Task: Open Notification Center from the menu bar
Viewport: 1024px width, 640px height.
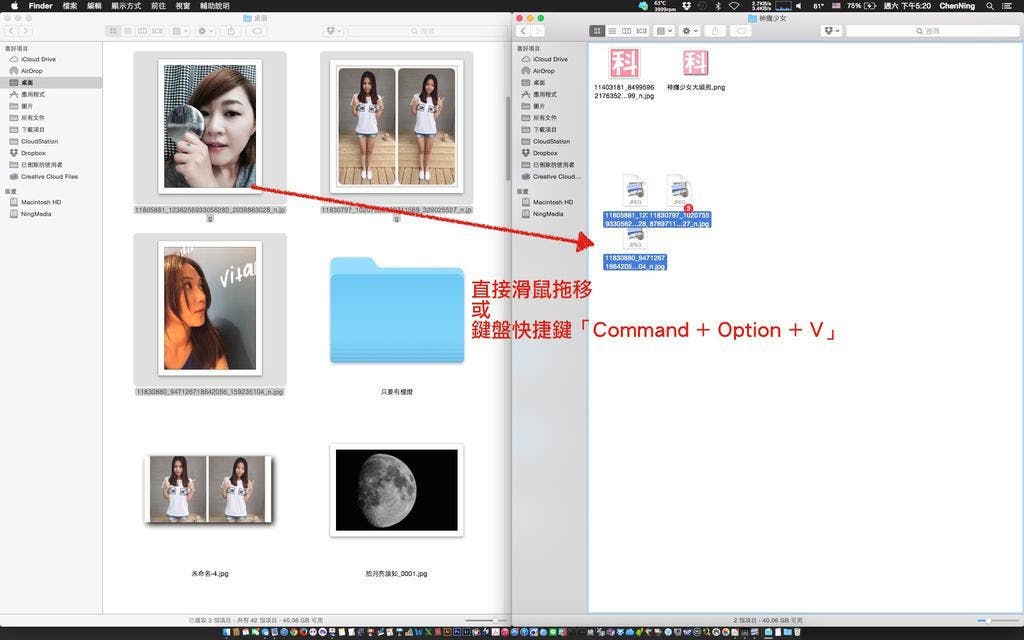Action: pyautogui.click(x=1010, y=6)
